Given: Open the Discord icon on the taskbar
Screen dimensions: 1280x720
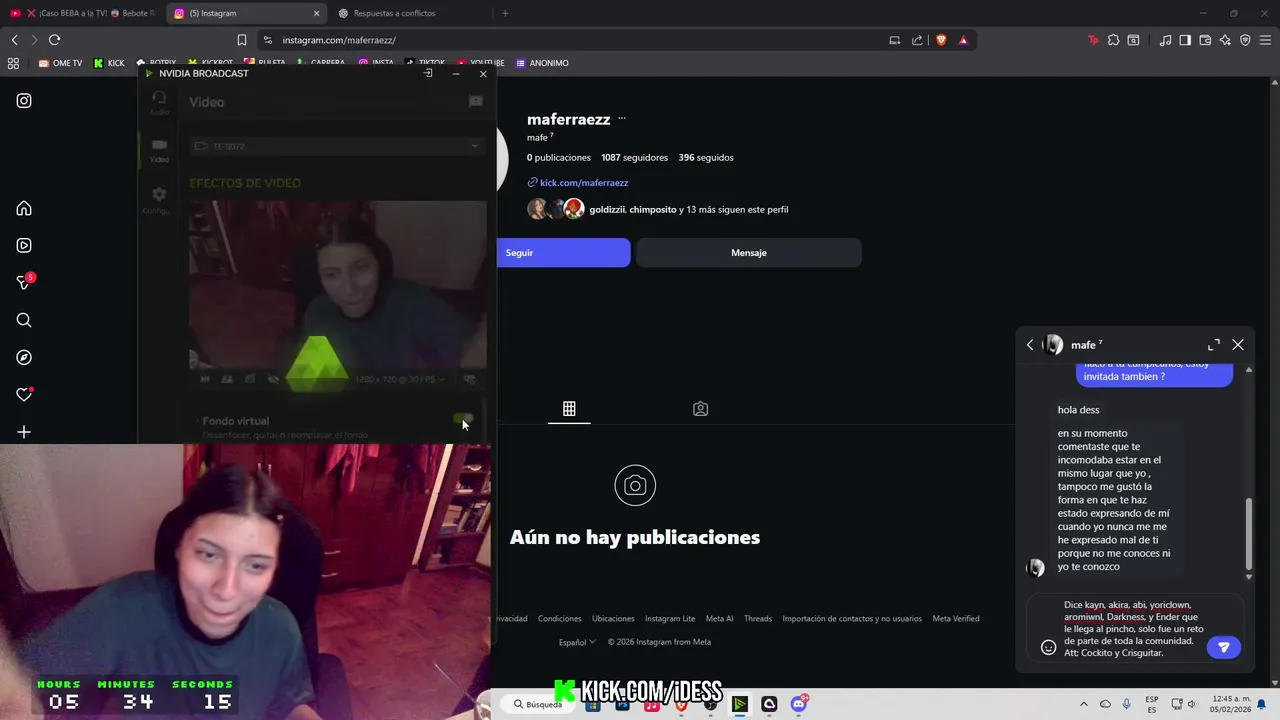Looking at the screenshot, I should (x=799, y=704).
